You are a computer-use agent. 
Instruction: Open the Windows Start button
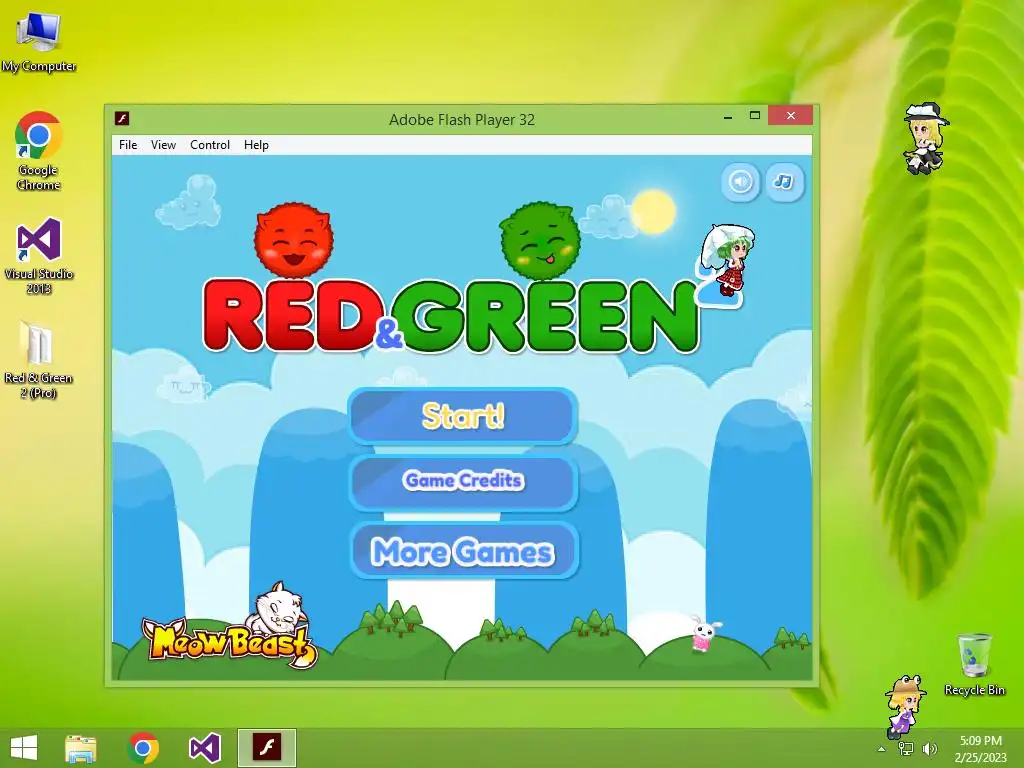click(24, 748)
